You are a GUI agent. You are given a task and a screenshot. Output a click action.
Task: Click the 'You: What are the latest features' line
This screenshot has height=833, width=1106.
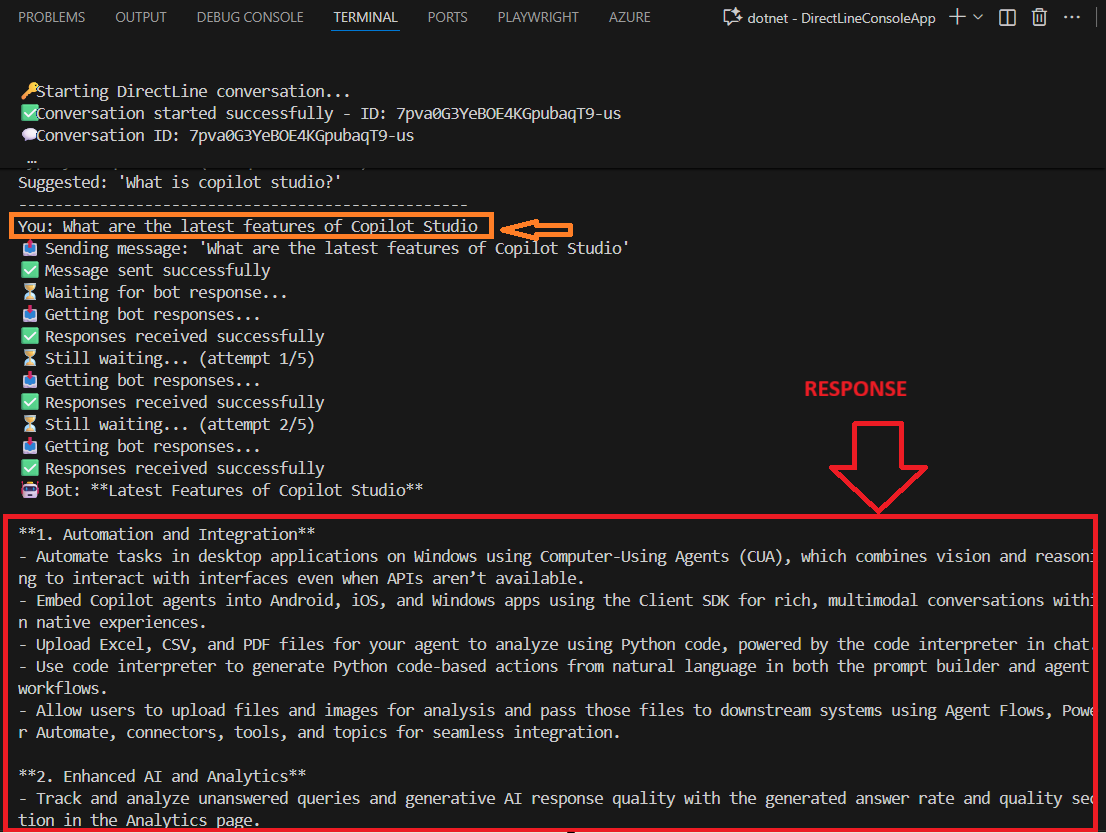pos(250,226)
